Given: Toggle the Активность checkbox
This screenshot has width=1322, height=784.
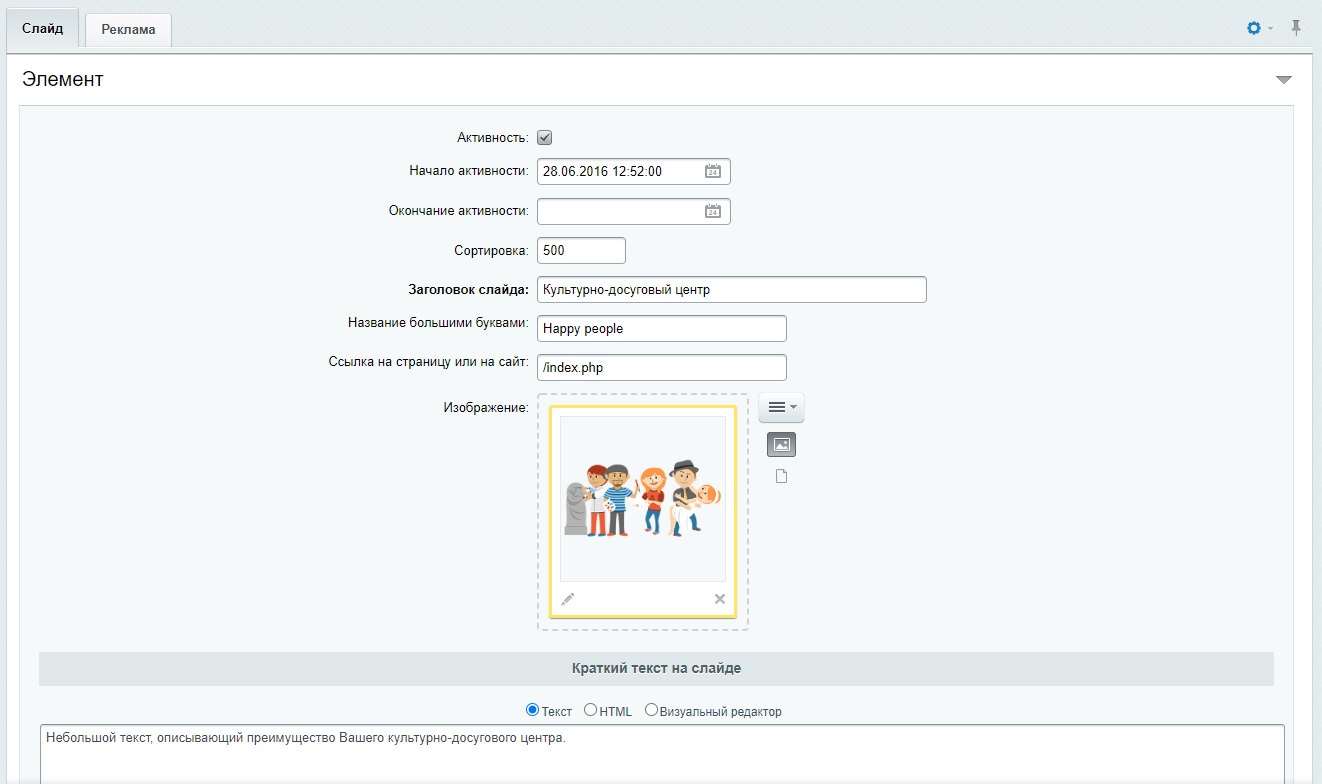Looking at the screenshot, I should click(545, 138).
